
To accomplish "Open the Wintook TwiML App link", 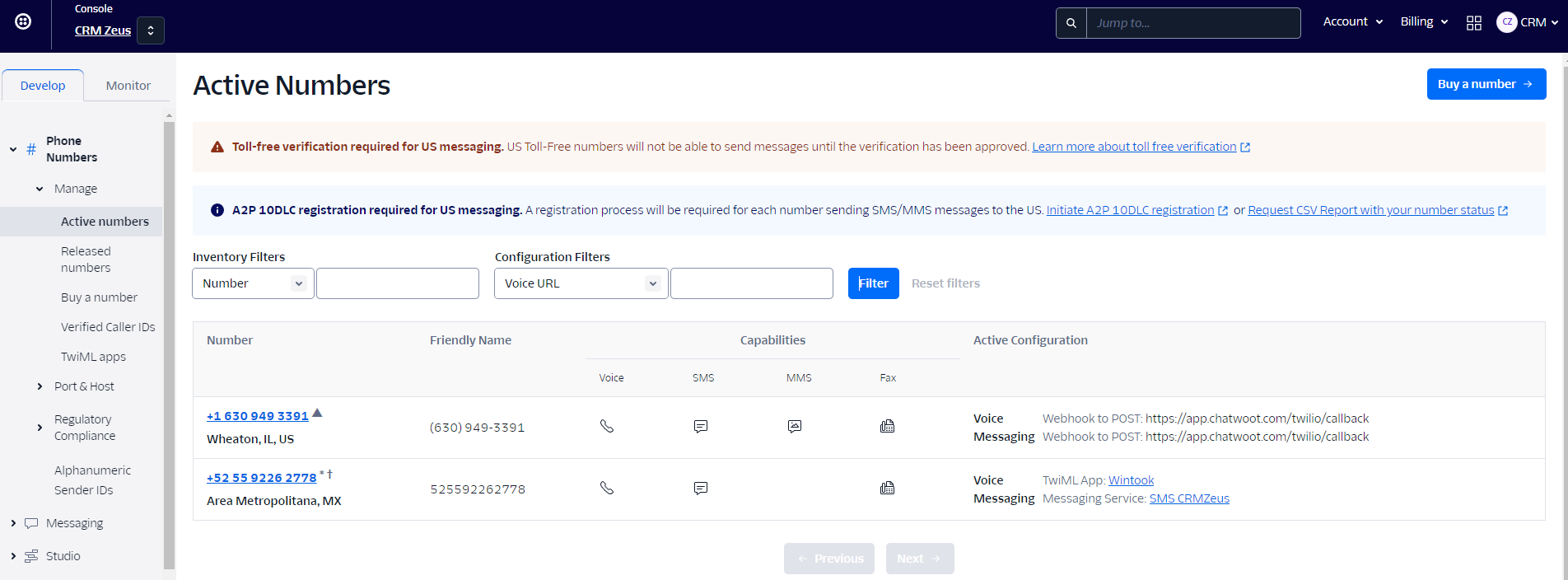I will tap(1131, 480).
